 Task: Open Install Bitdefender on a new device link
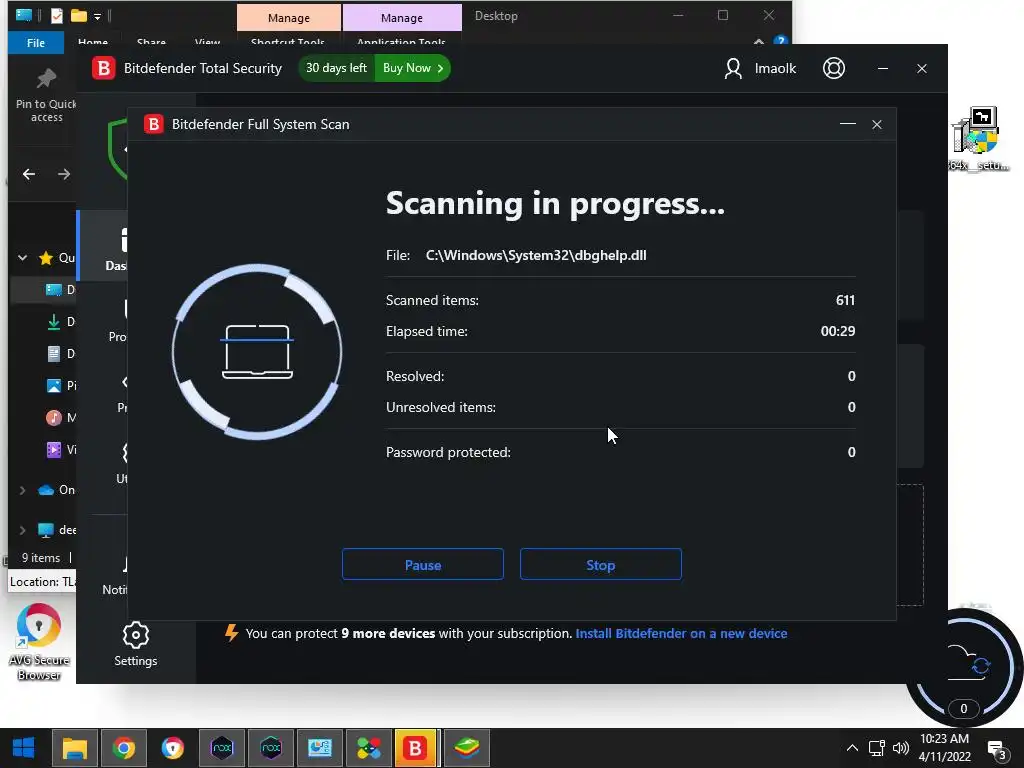click(681, 633)
